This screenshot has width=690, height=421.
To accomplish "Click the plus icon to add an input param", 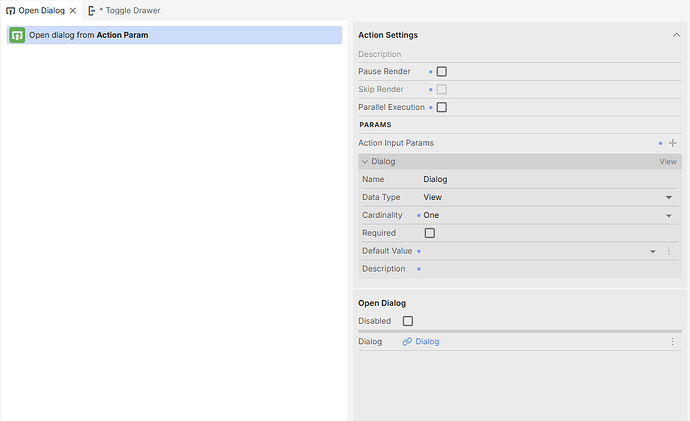I will point(673,143).
